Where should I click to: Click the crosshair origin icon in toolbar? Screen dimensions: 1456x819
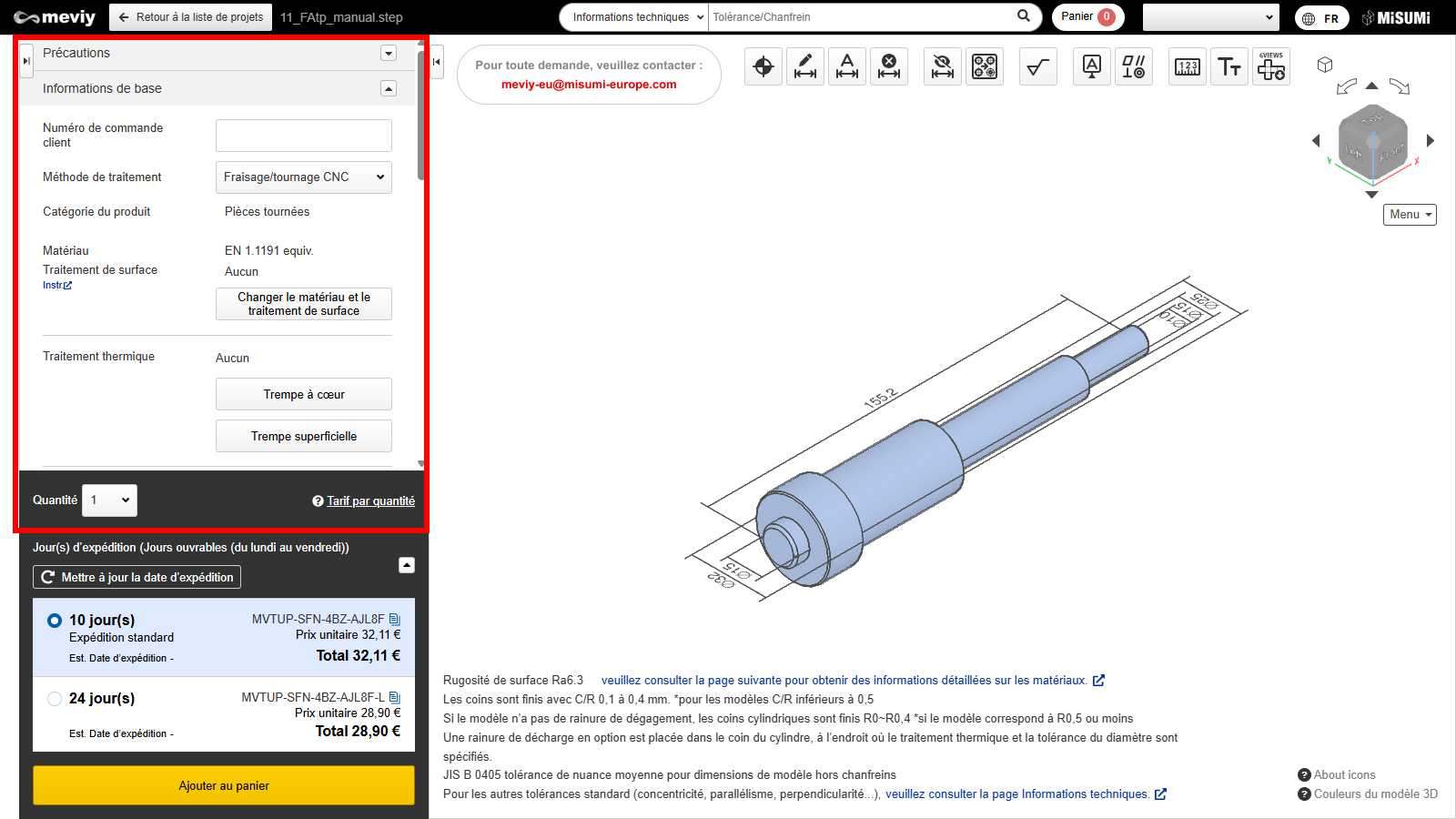[x=763, y=66]
